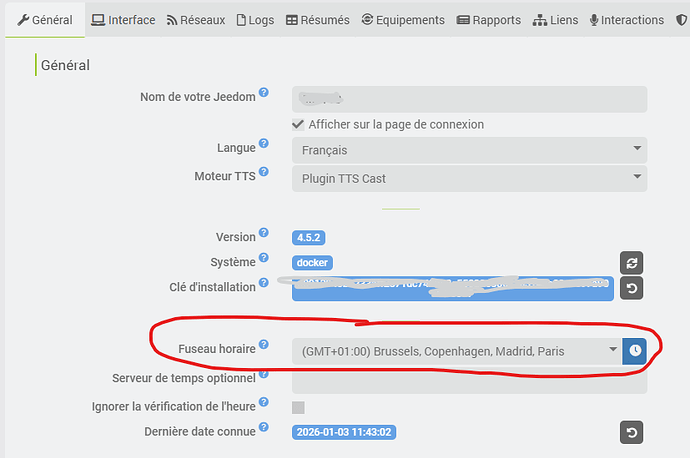Image resolution: width=690 pixels, height=458 pixels.
Task: Open the Fuseau horaire timezone dropdown
Action: pyautogui.click(x=456, y=351)
